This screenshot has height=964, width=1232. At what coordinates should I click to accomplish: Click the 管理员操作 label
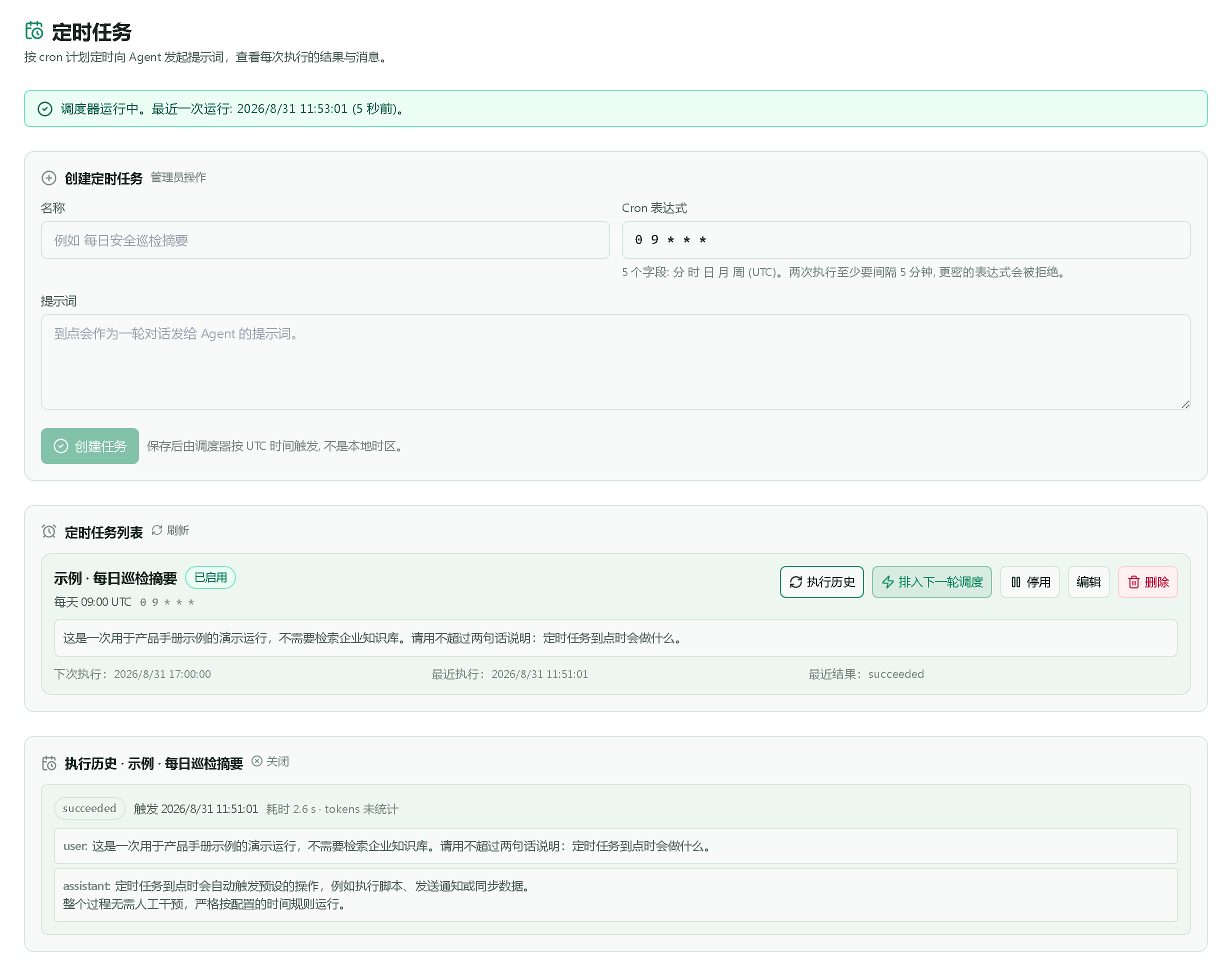pyautogui.click(x=178, y=178)
